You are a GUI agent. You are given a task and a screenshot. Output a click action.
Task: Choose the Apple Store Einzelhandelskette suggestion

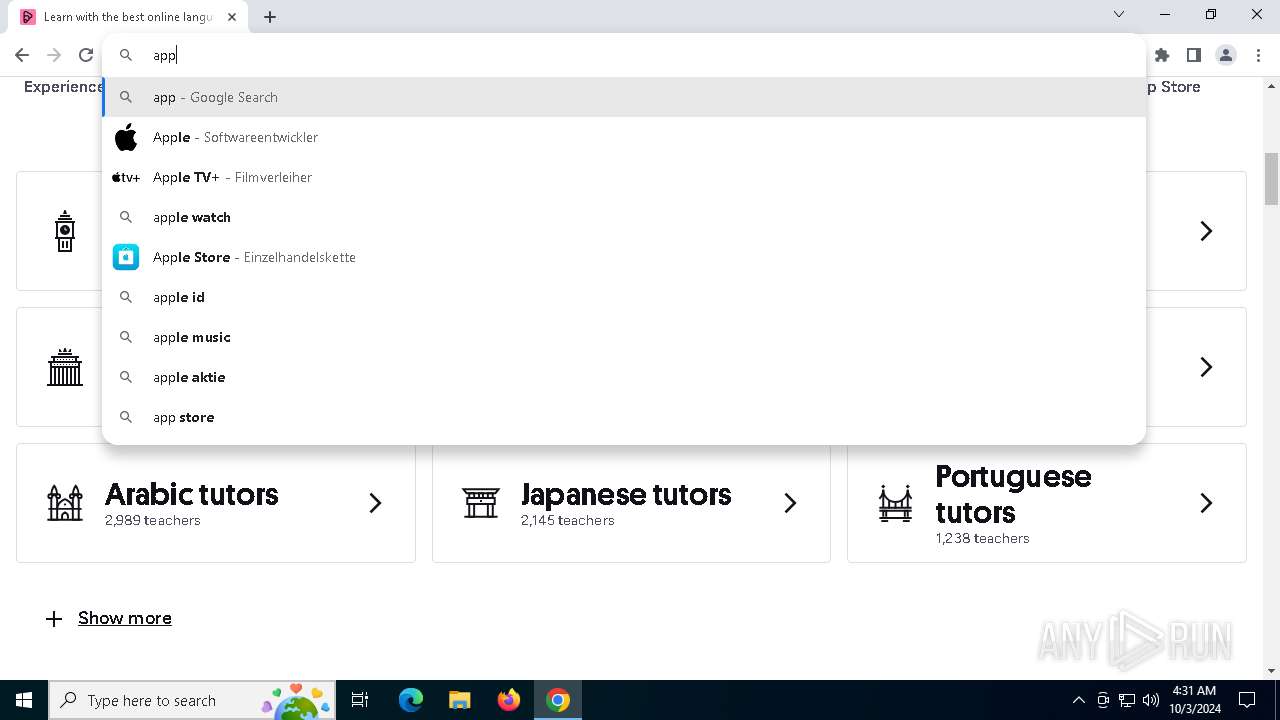click(624, 257)
